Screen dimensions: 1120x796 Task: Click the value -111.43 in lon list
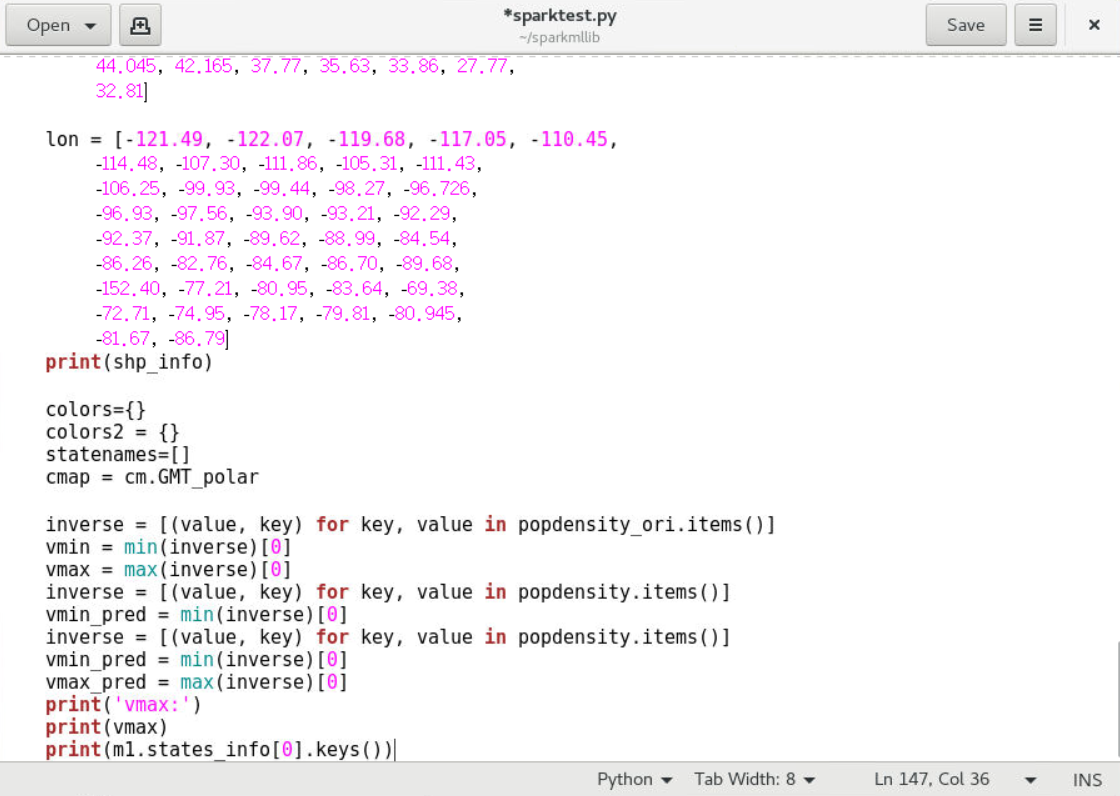[x=445, y=164]
